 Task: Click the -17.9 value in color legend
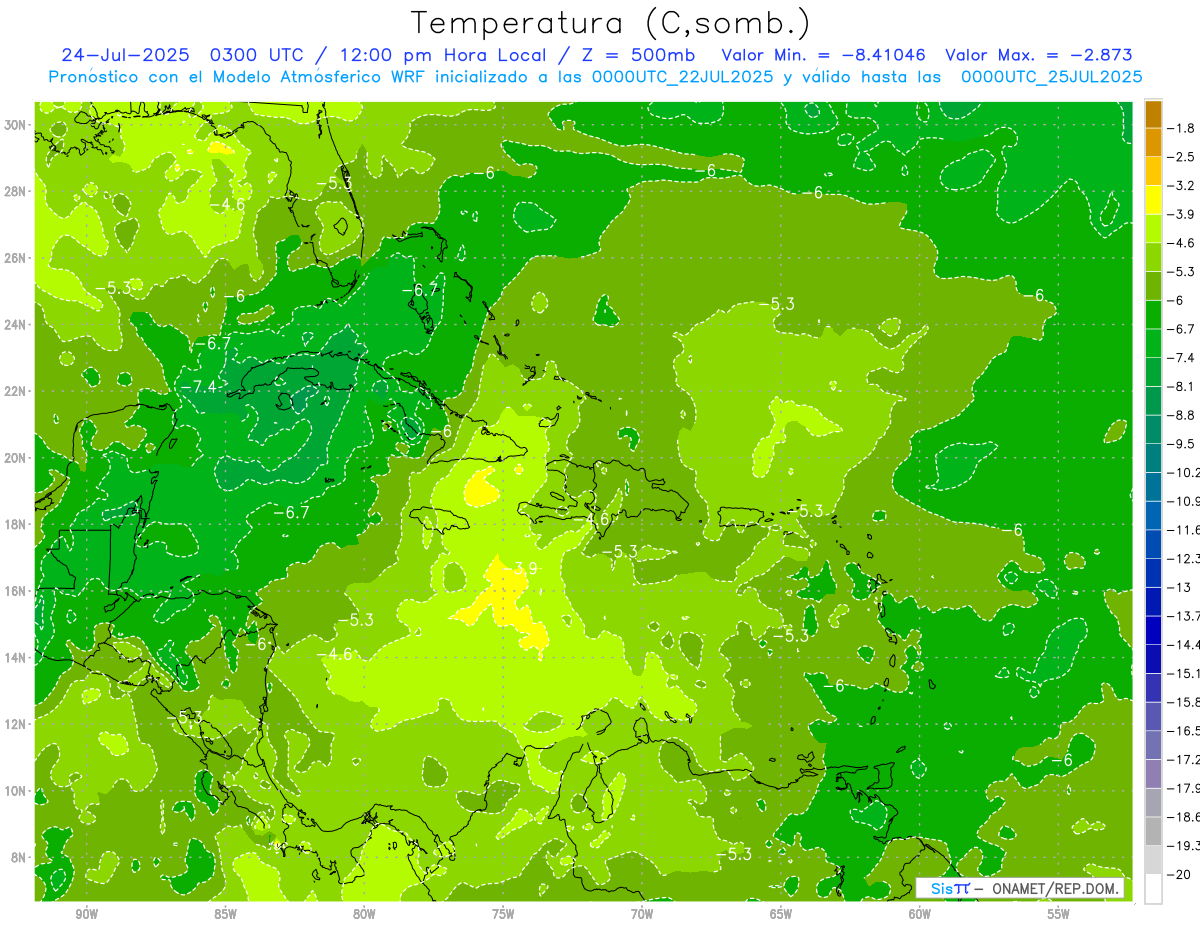point(1184,788)
